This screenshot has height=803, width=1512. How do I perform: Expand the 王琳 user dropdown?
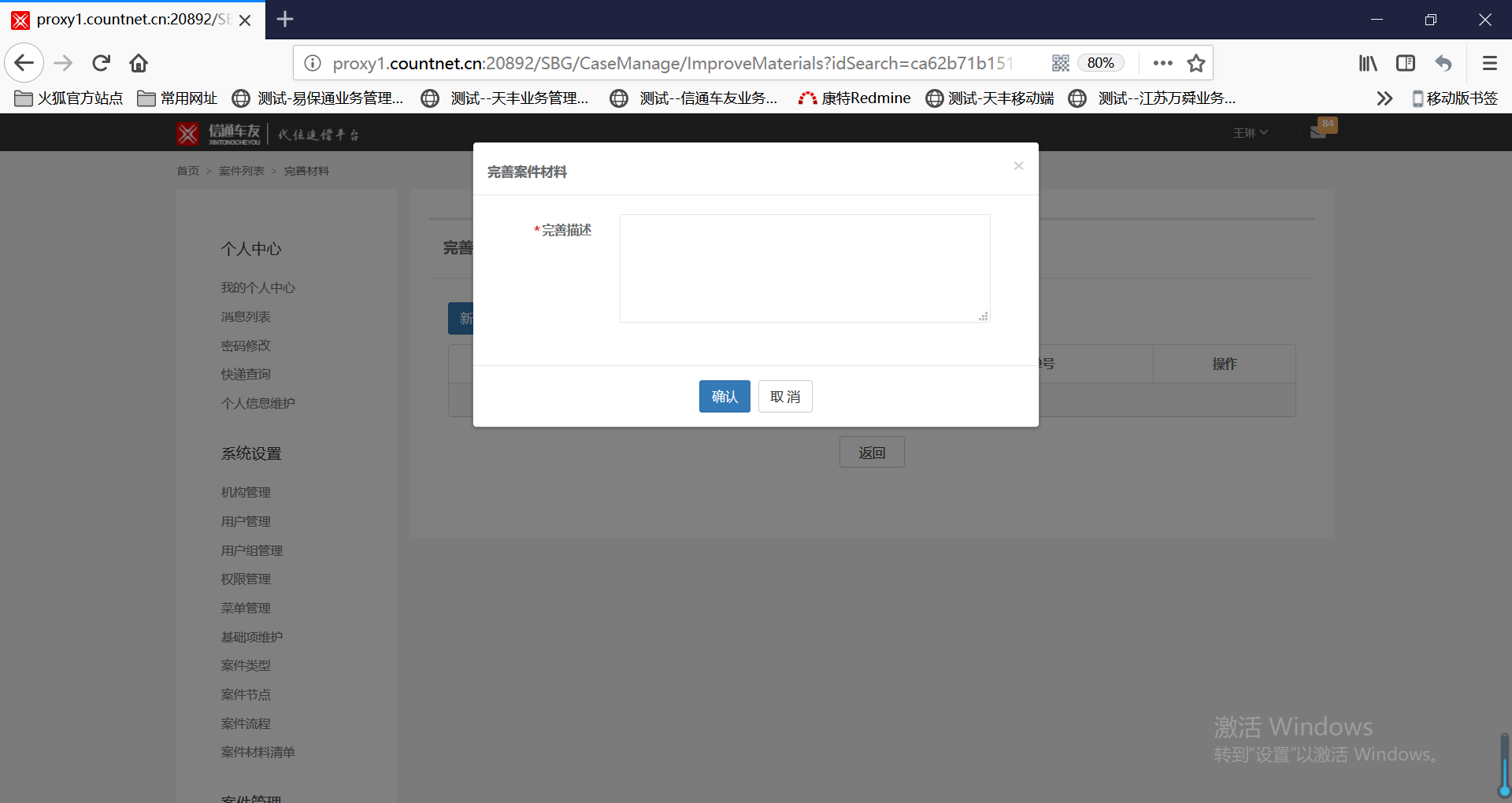click(x=1251, y=133)
